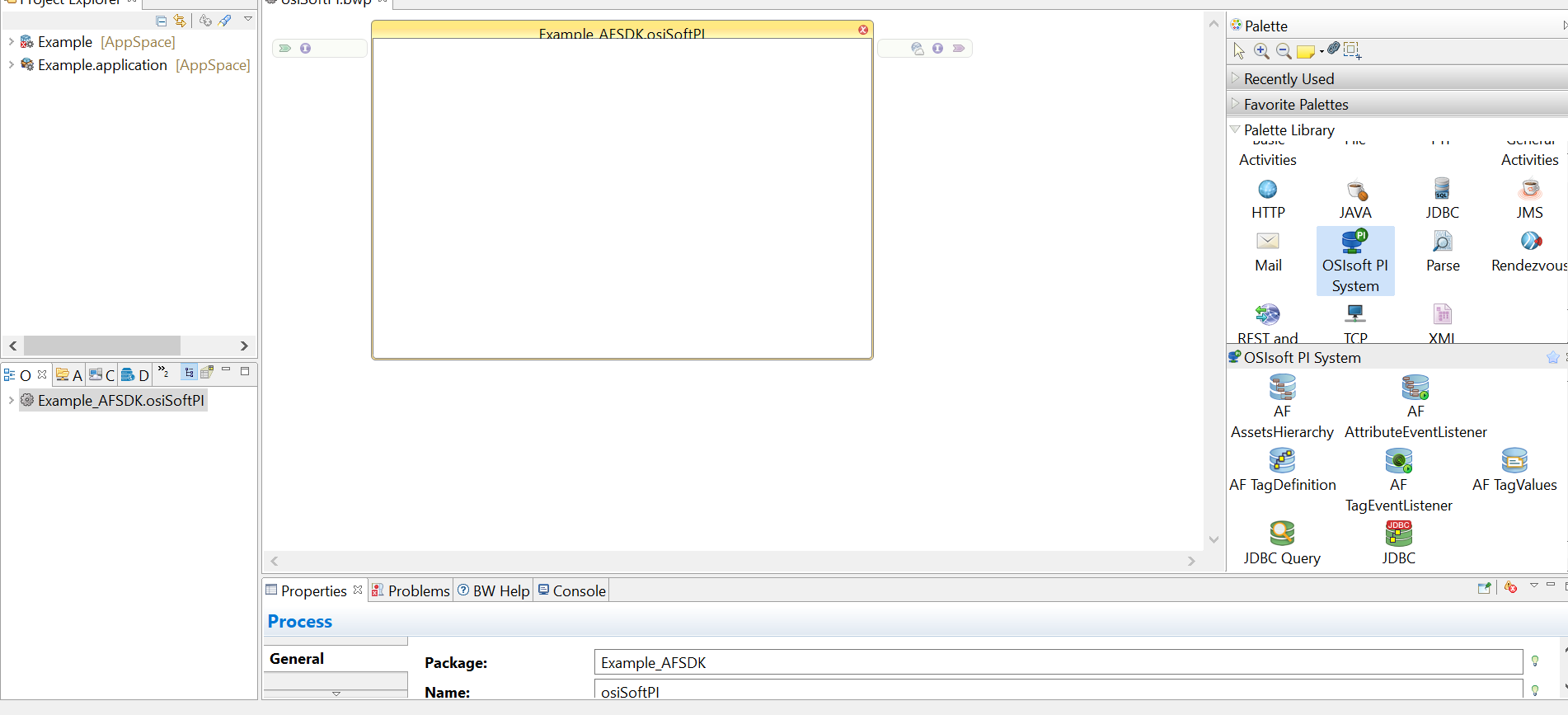Image resolution: width=1568 pixels, height=715 pixels.
Task: Switch to the Properties tab
Action: (x=313, y=590)
